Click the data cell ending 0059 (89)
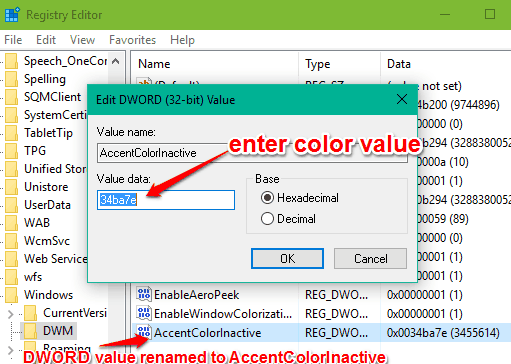This screenshot has width=511, height=364. pos(443,219)
